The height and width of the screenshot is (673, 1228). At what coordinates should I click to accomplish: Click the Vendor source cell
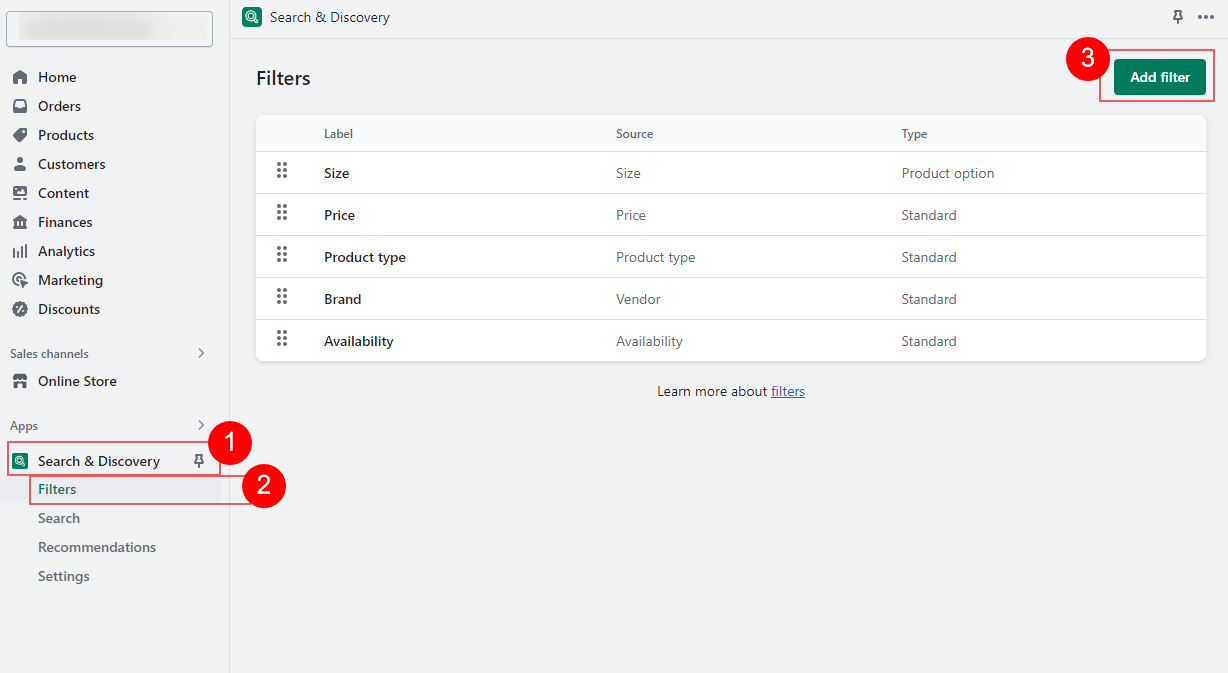638,299
